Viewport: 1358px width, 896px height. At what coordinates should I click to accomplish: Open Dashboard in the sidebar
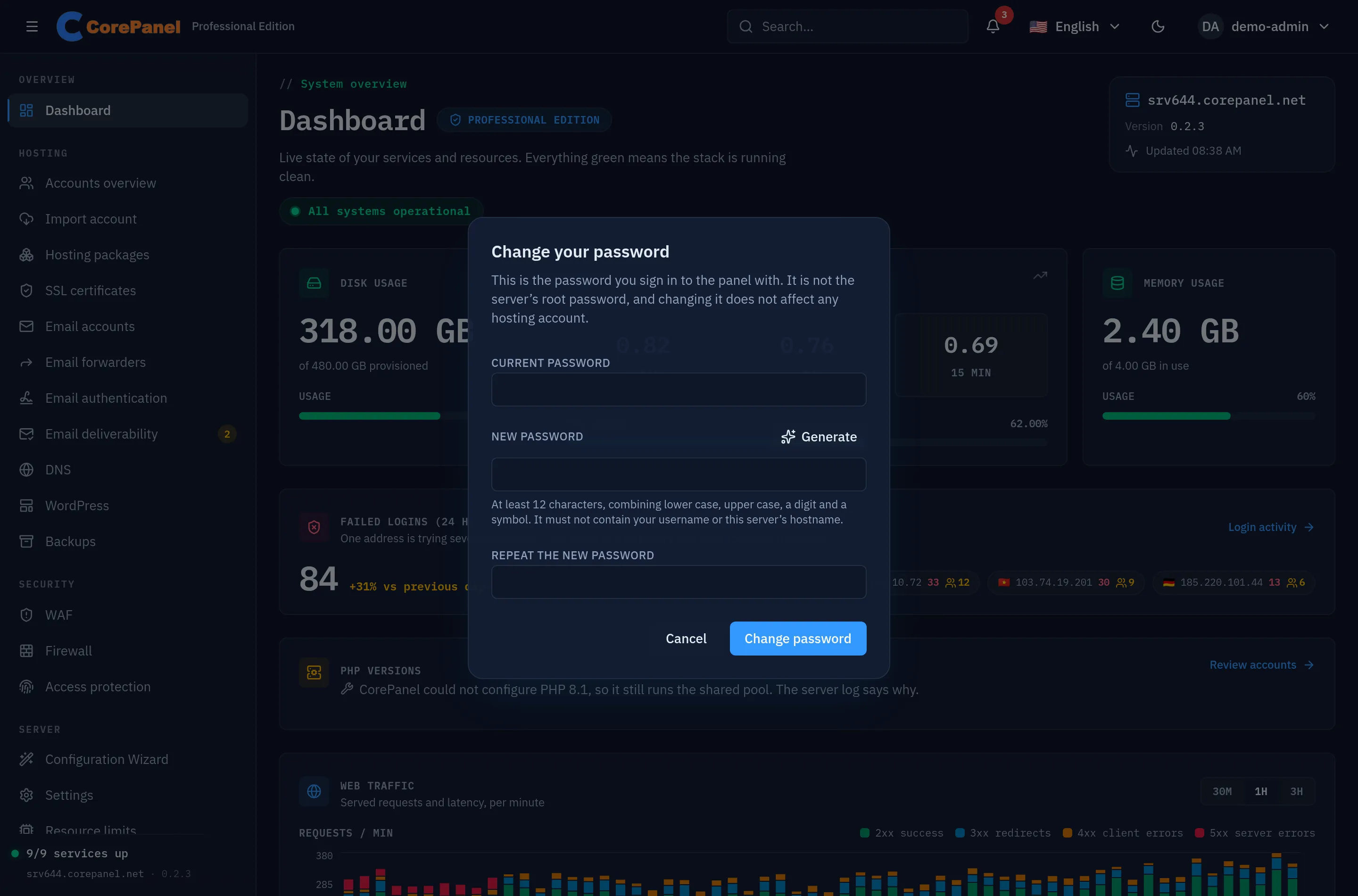click(128, 110)
